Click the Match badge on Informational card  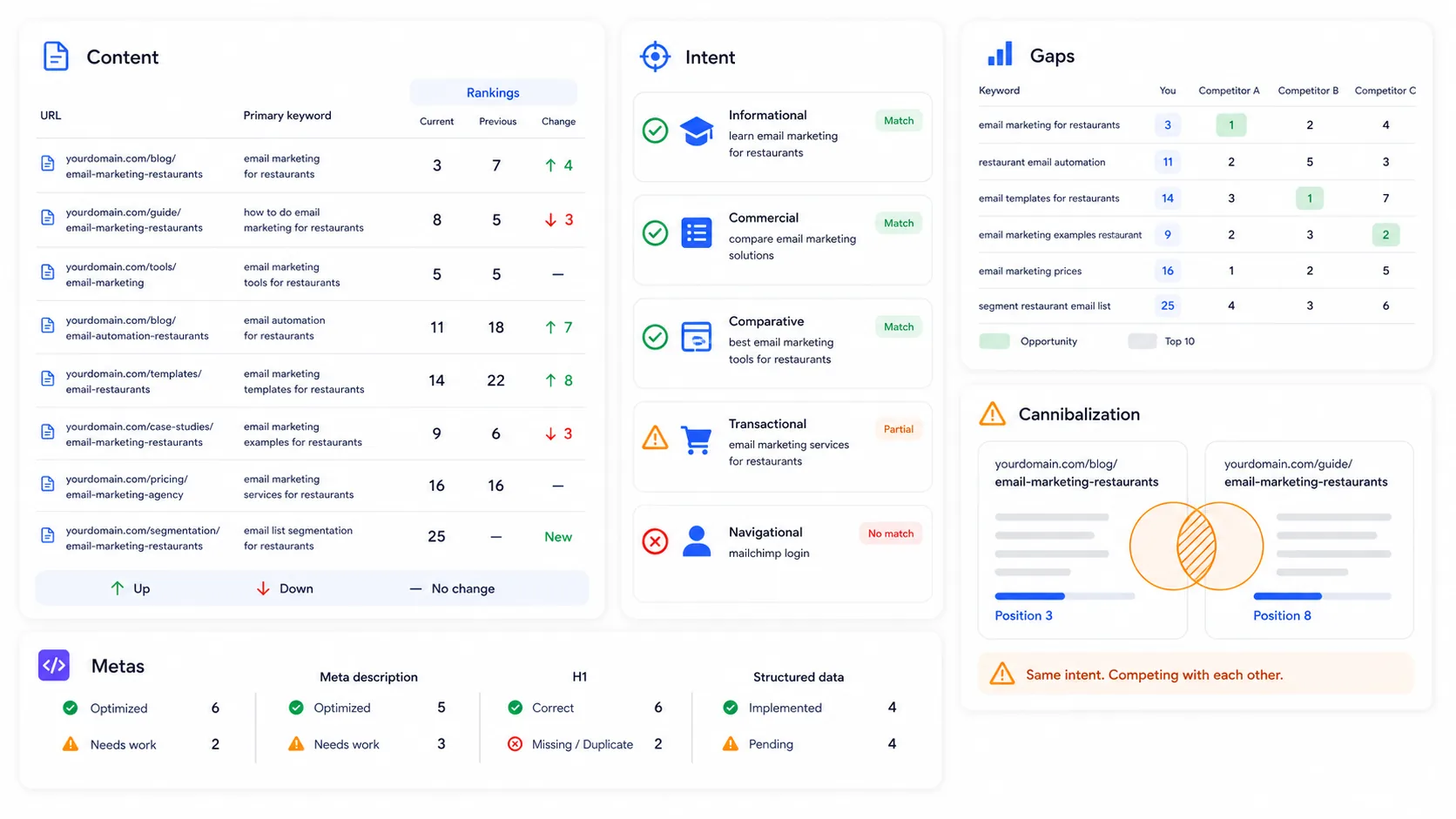coord(899,121)
